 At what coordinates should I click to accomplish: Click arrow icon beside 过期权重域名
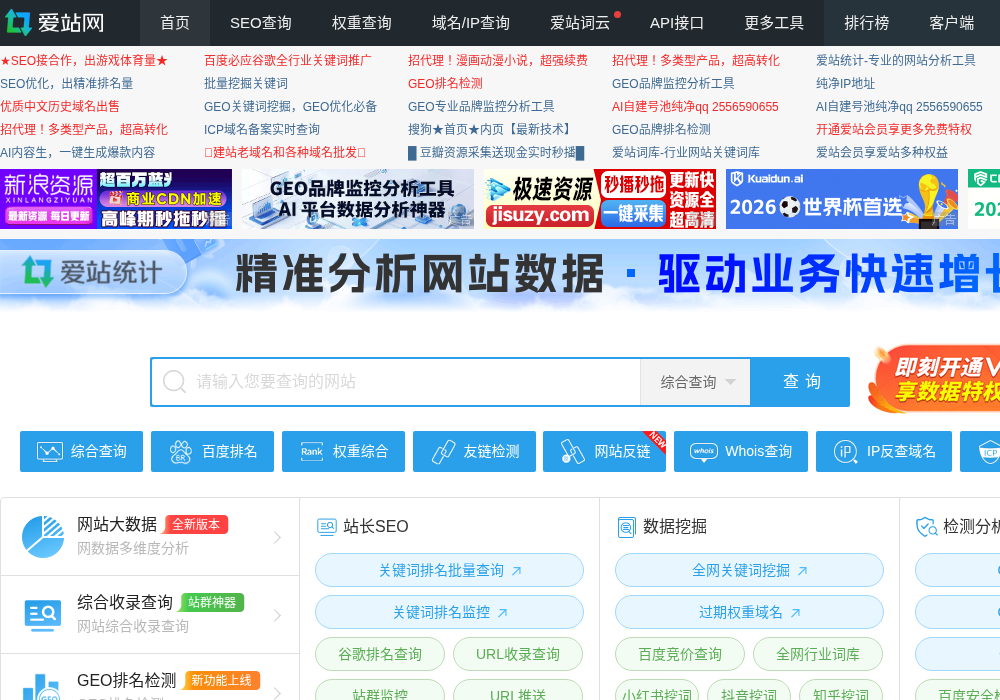coord(795,613)
